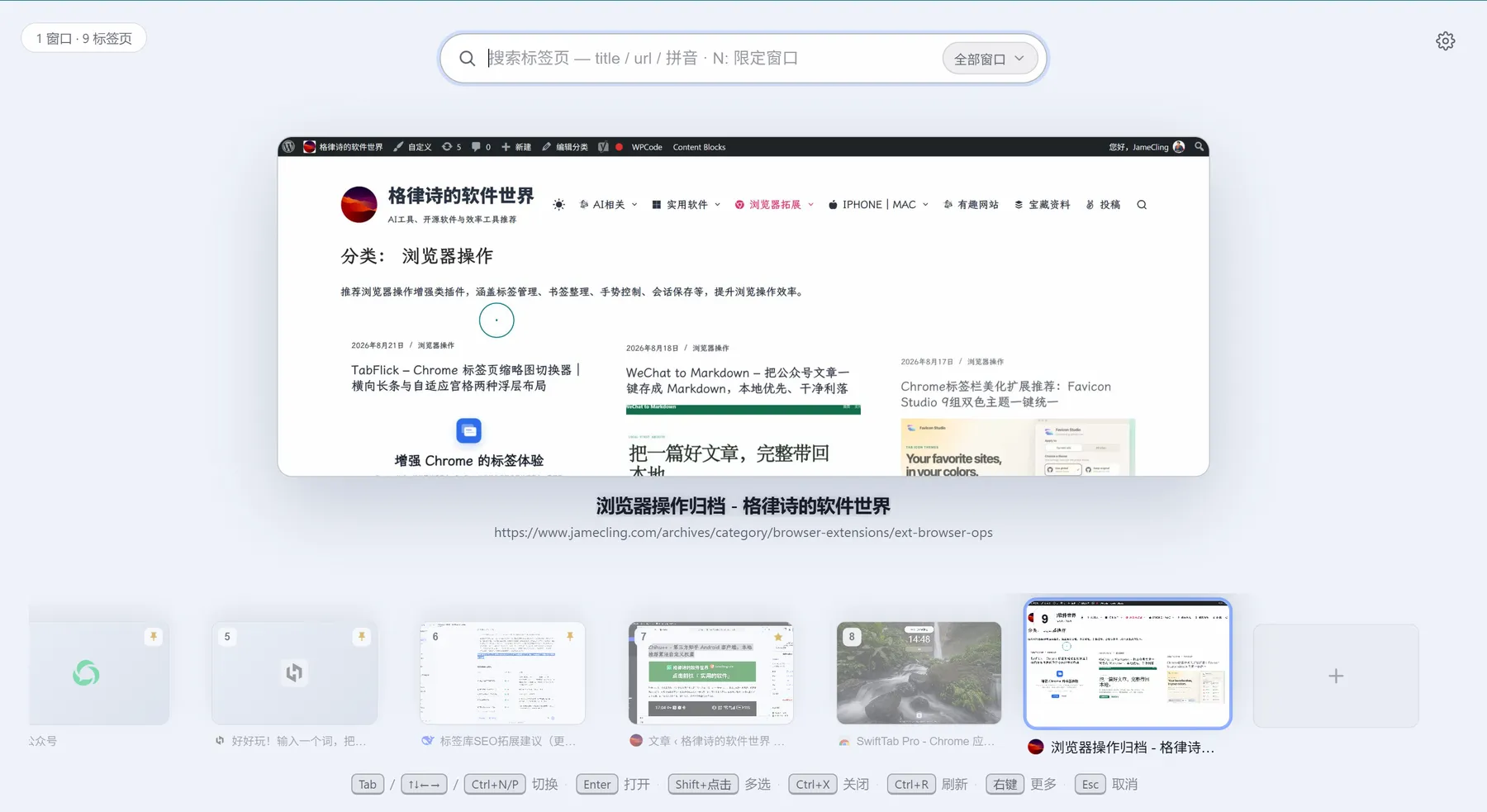The image size is (1487, 812).
Task: Click the '更多' hint label
Action: 1043,785
